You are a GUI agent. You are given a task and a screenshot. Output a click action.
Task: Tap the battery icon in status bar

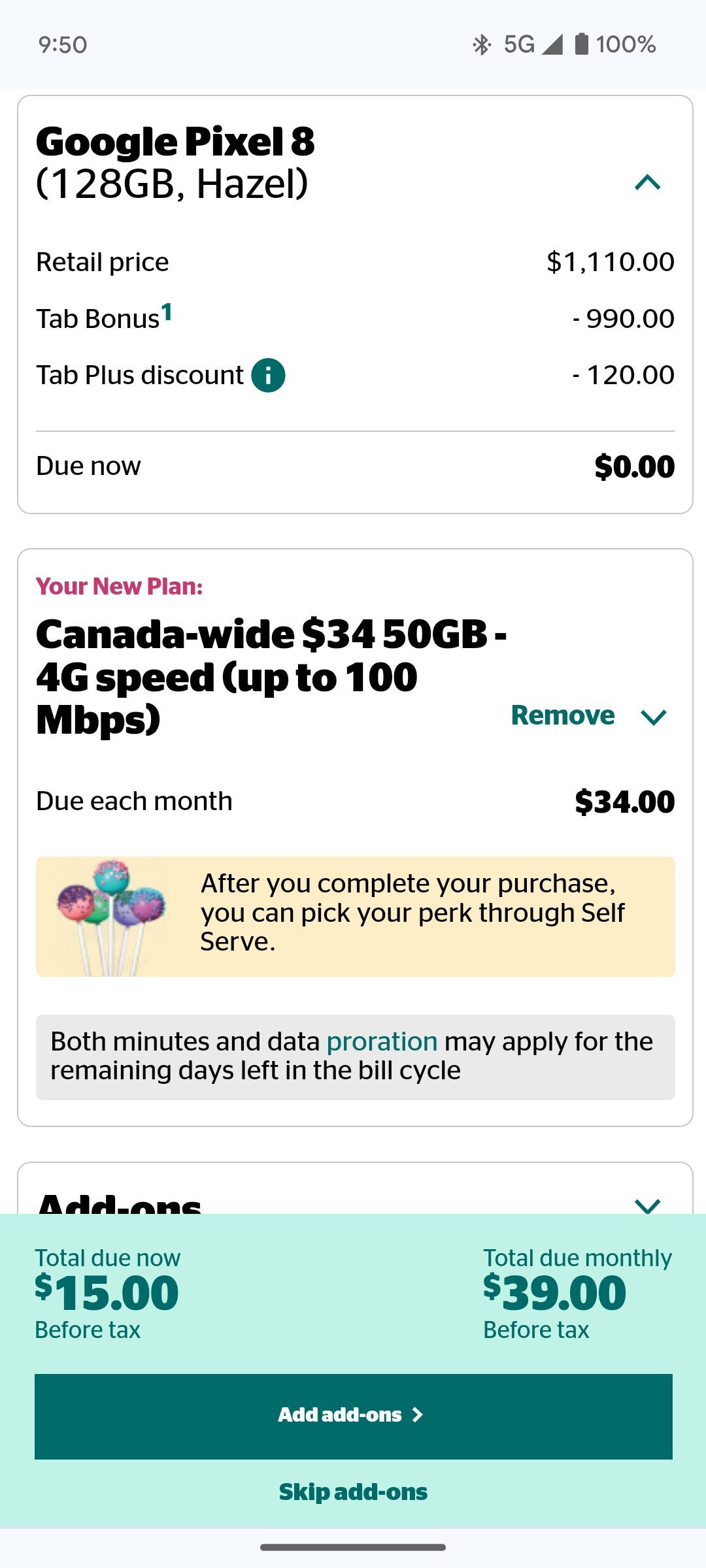tap(582, 44)
